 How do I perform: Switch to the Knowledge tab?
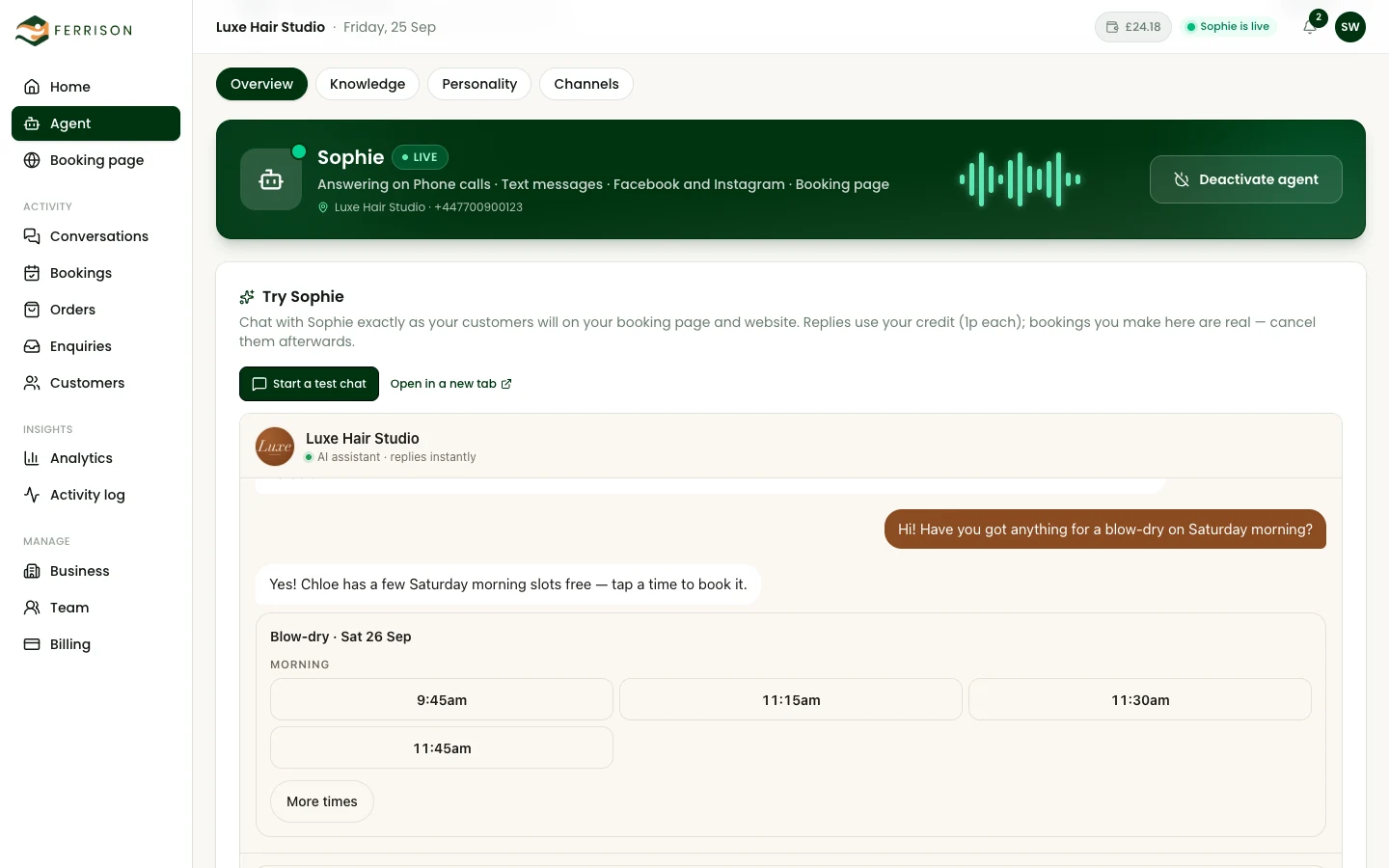click(368, 84)
